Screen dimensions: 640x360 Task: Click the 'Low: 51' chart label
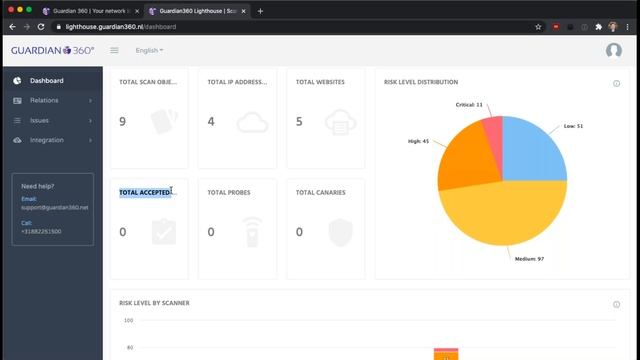[x=573, y=126]
